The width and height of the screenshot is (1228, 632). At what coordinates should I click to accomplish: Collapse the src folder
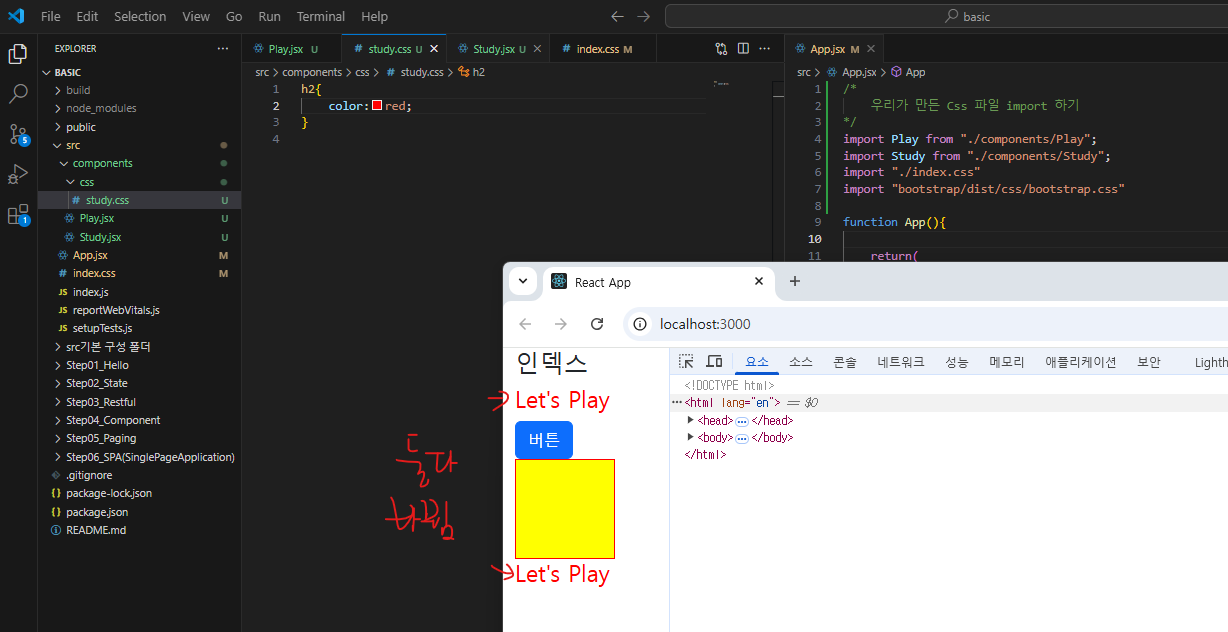(139, 145)
